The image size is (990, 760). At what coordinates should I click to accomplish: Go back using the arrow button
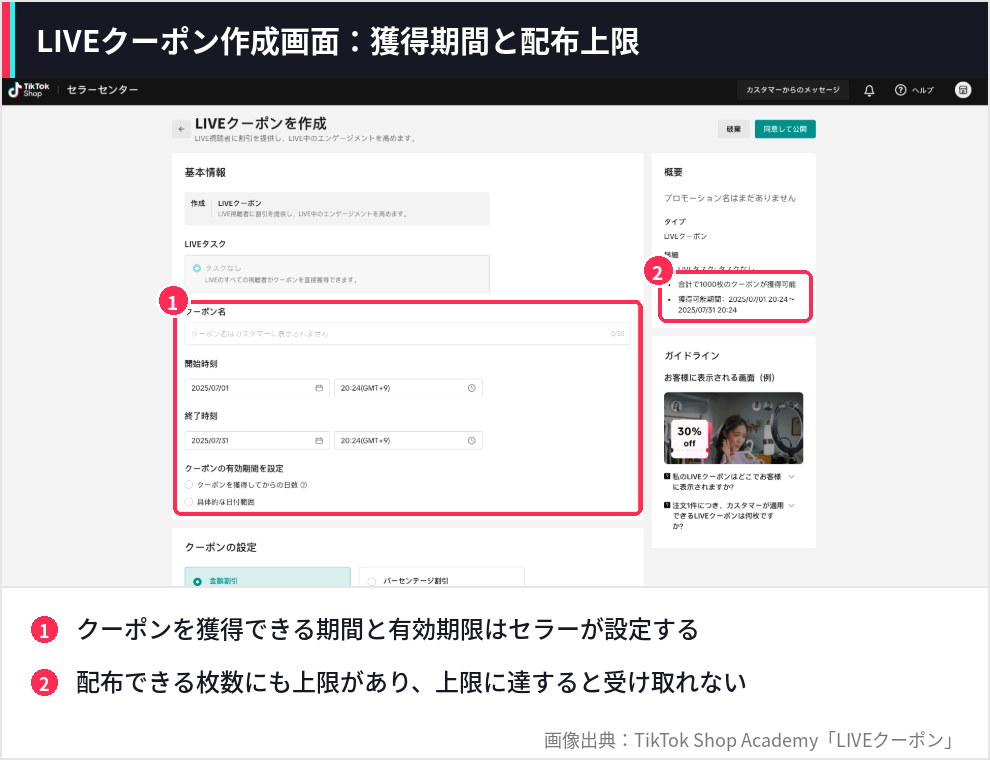click(181, 129)
